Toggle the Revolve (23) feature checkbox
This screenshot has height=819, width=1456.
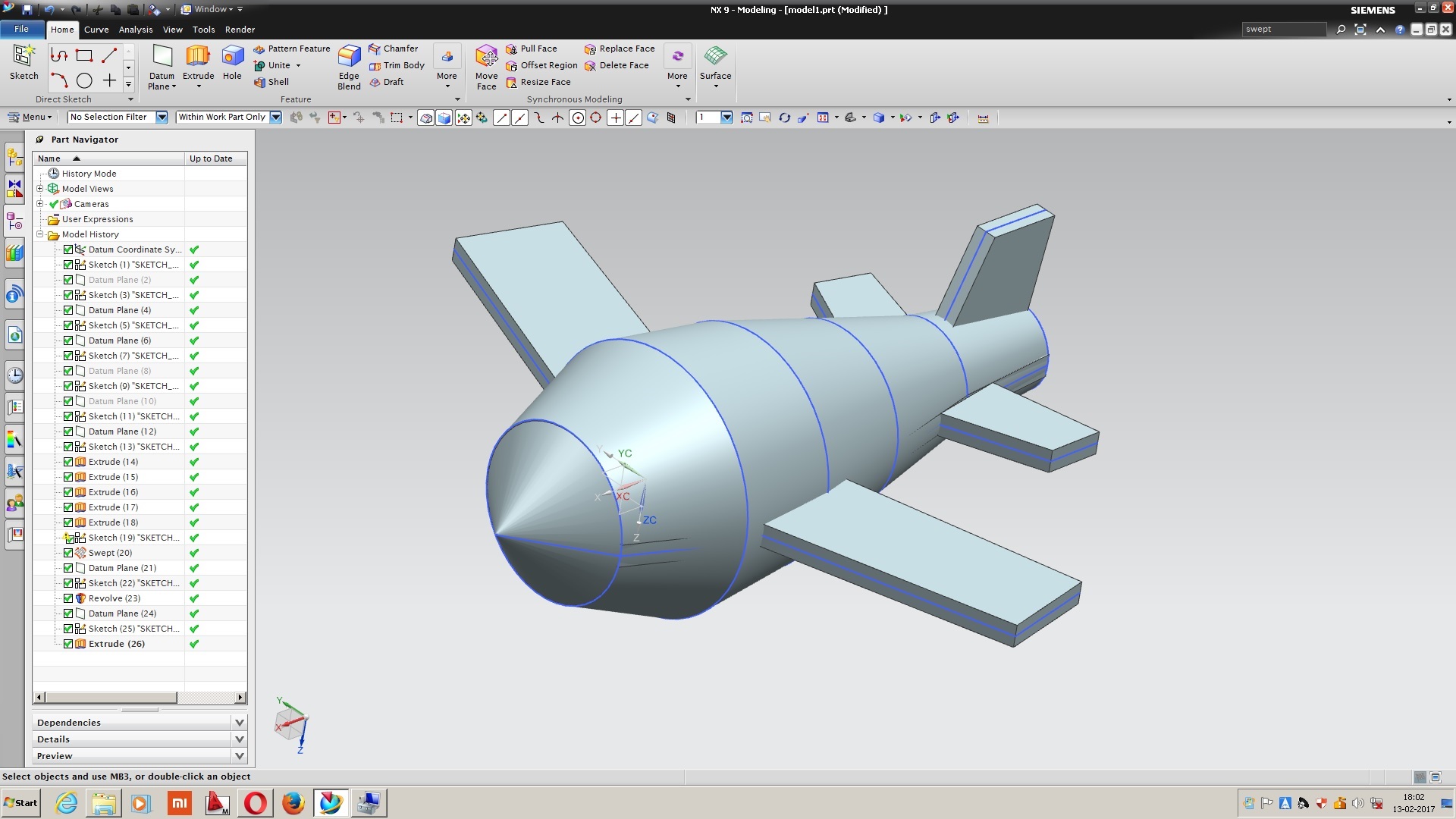(68, 598)
